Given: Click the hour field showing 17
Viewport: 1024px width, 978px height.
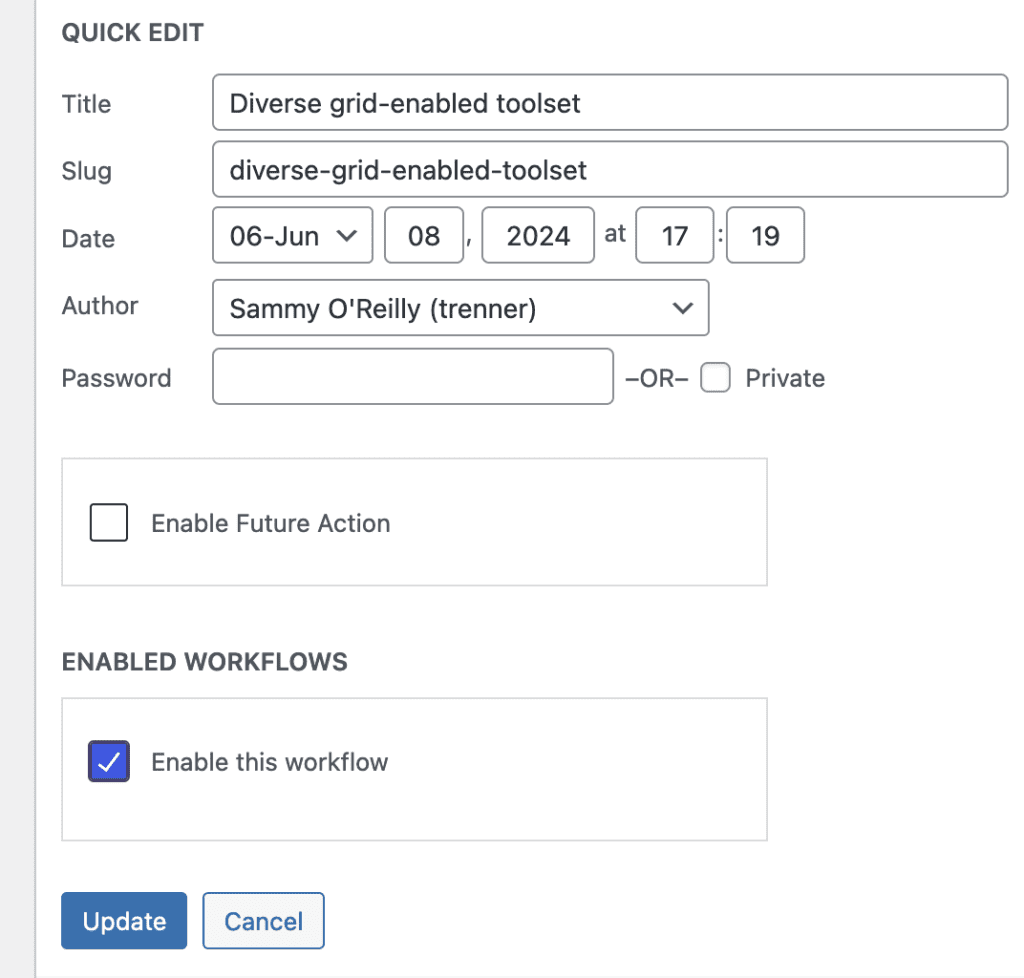Looking at the screenshot, I should click(674, 235).
